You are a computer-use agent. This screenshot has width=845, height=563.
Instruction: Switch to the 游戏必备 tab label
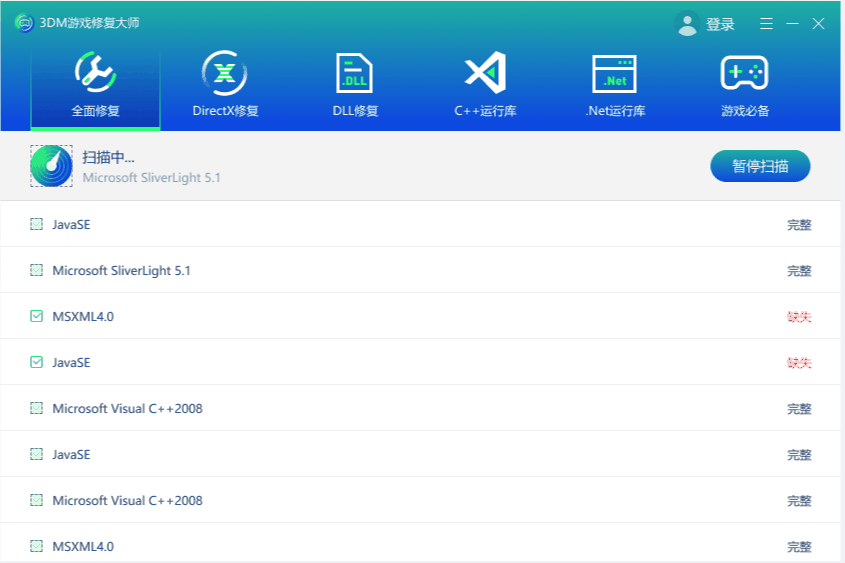(x=745, y=111)
